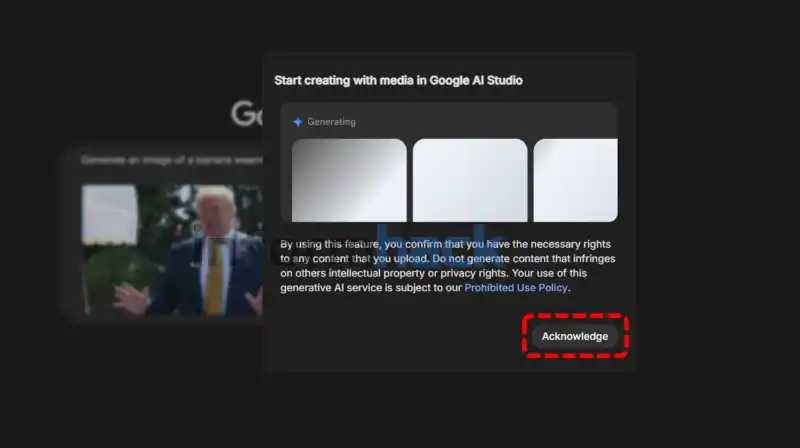
Task: Click the white awning in the background image
Action: (x=108, y=215)
